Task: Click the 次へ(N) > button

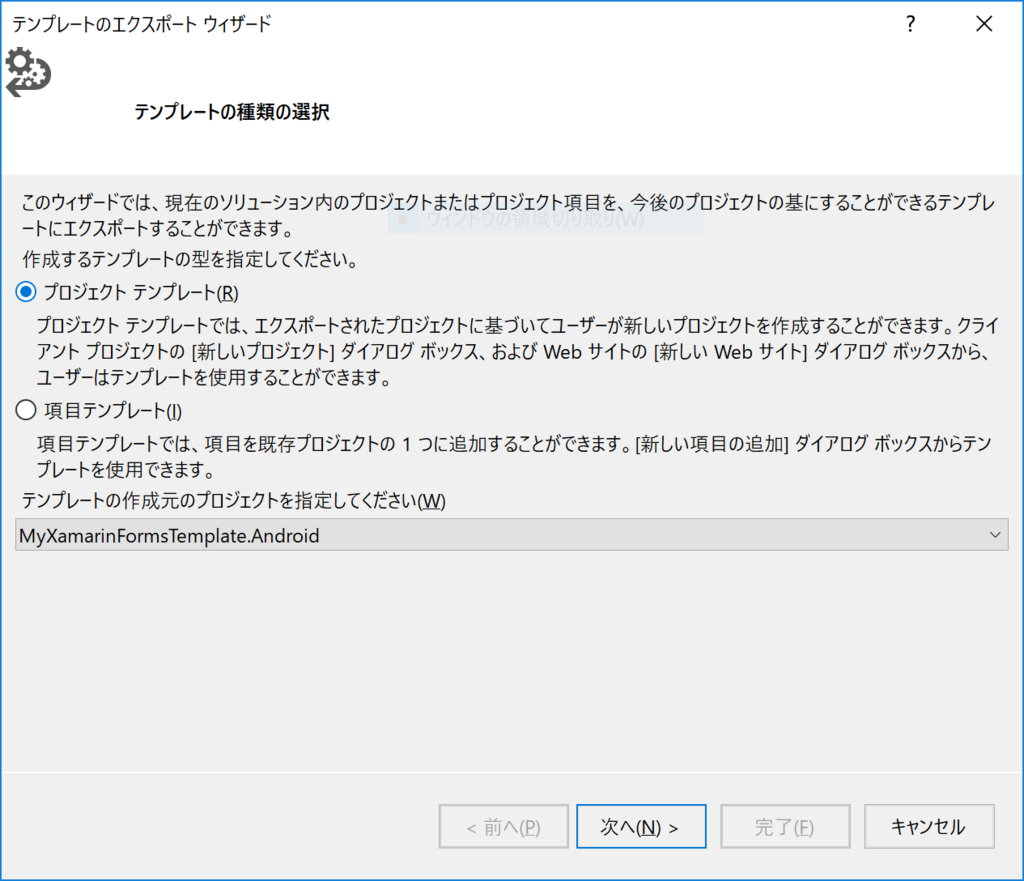Action: point(641,826)
